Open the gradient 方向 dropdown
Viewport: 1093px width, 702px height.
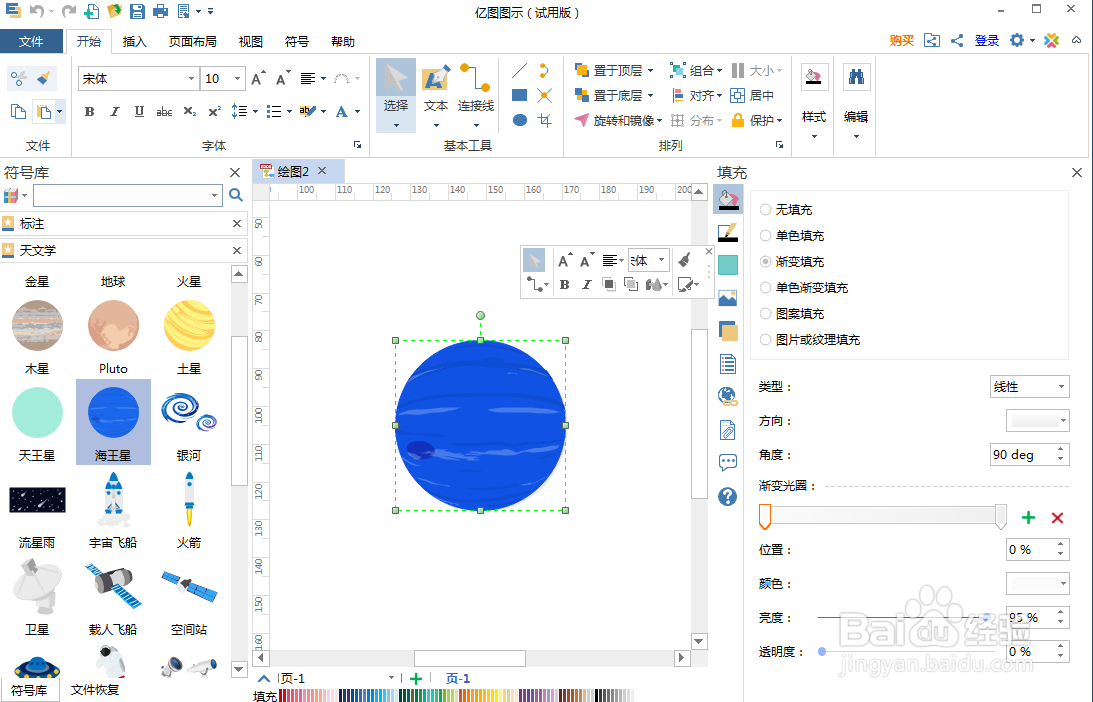(x=1037, y=420)
